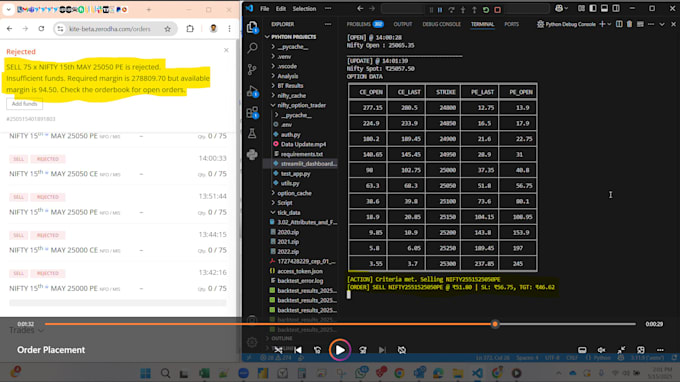680x382 pixels.
Task: Open VS Code Search view
Action: [252, 48]
